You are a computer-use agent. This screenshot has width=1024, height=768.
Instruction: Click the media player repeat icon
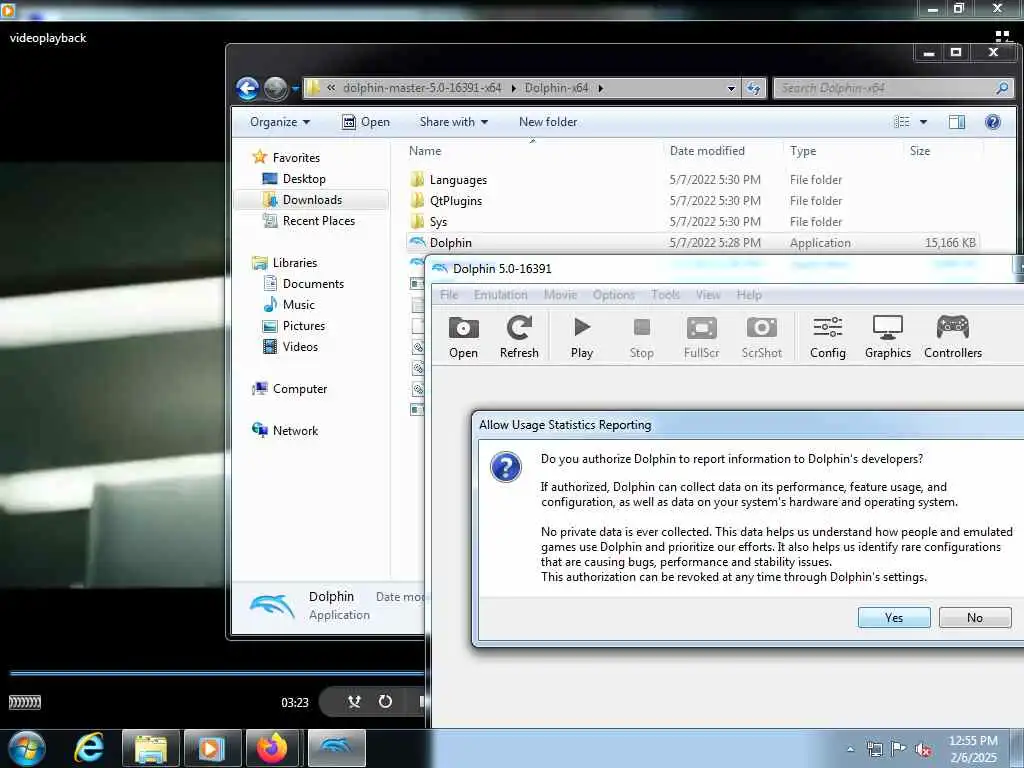(x=385, y=701)
